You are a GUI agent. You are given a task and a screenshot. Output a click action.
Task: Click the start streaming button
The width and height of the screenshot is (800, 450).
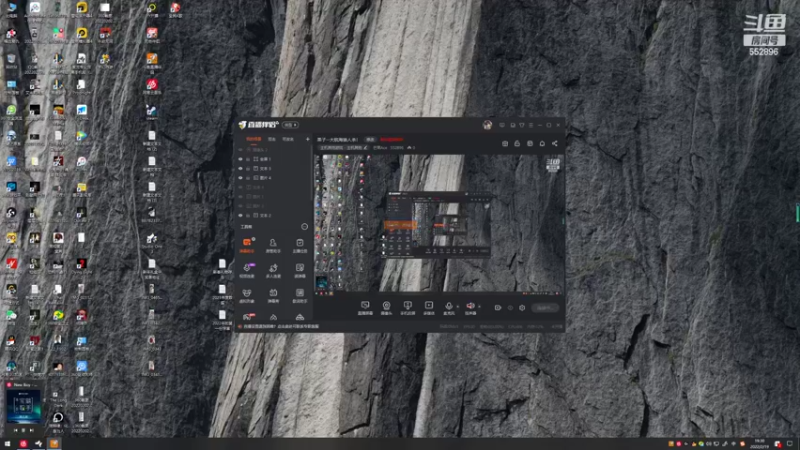click(545, 308)
